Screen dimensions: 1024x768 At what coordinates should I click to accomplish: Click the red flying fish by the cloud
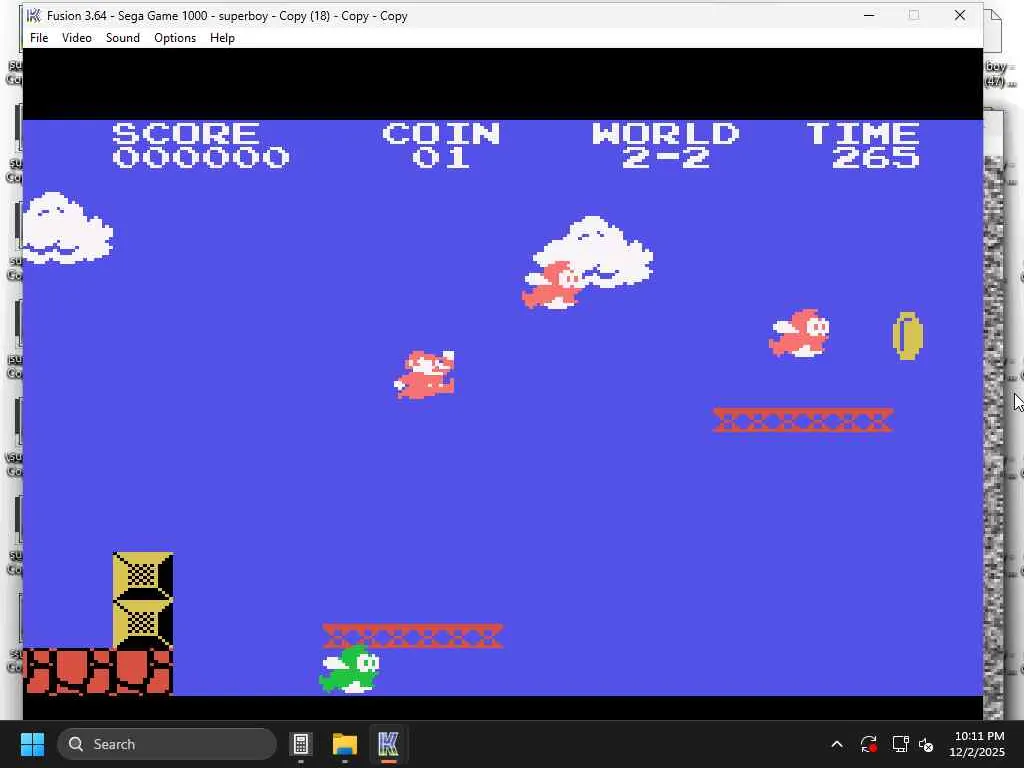coord(552,285)
